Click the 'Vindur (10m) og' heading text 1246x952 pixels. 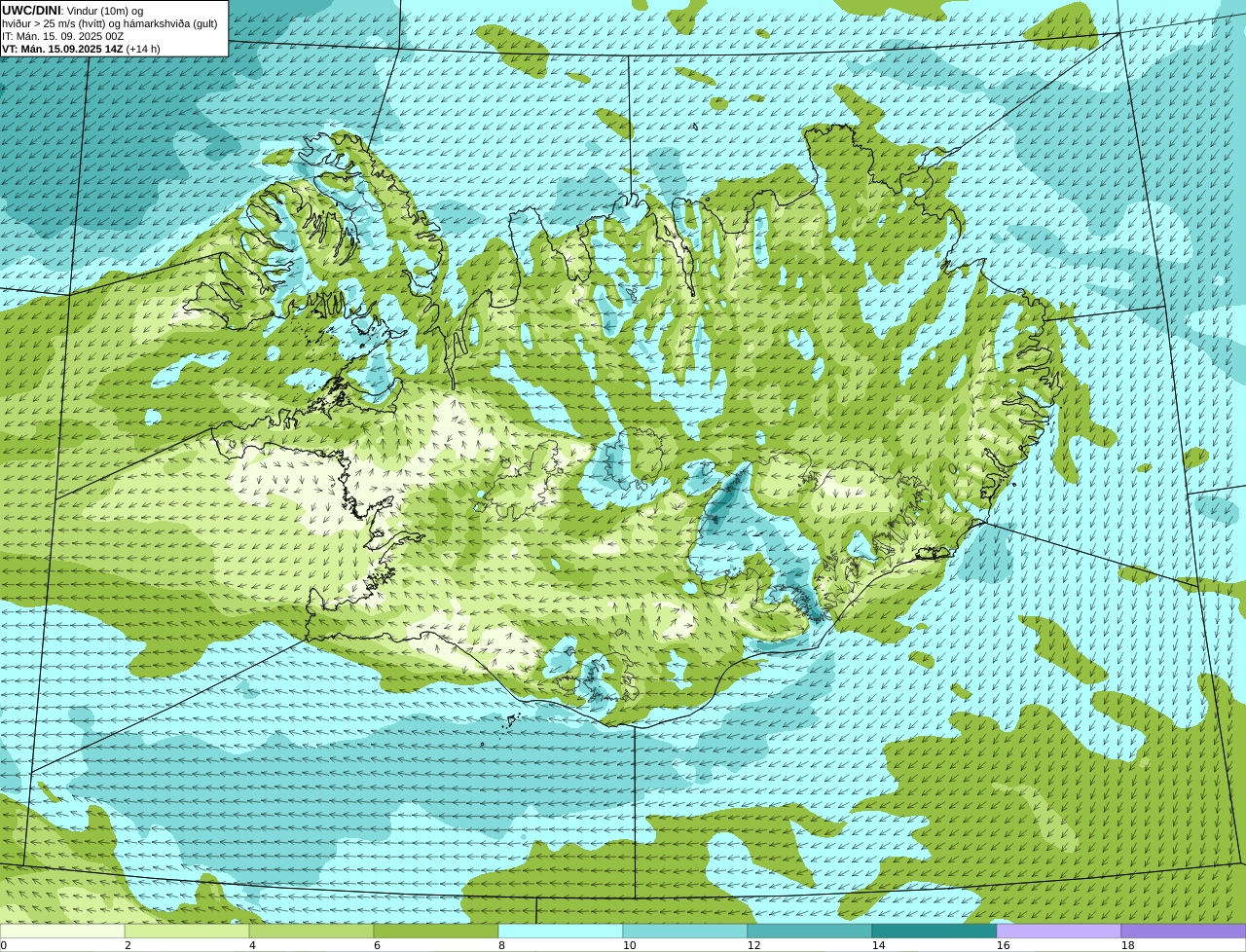click(105, 11)
